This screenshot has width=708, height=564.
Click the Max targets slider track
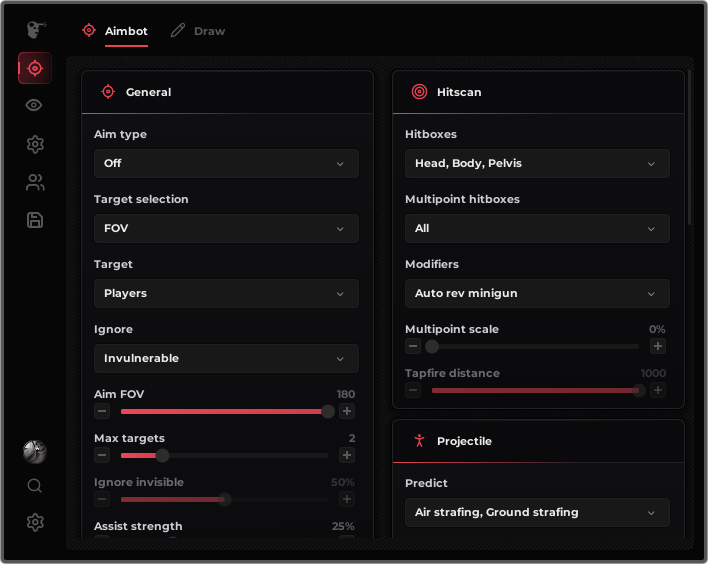224,455
